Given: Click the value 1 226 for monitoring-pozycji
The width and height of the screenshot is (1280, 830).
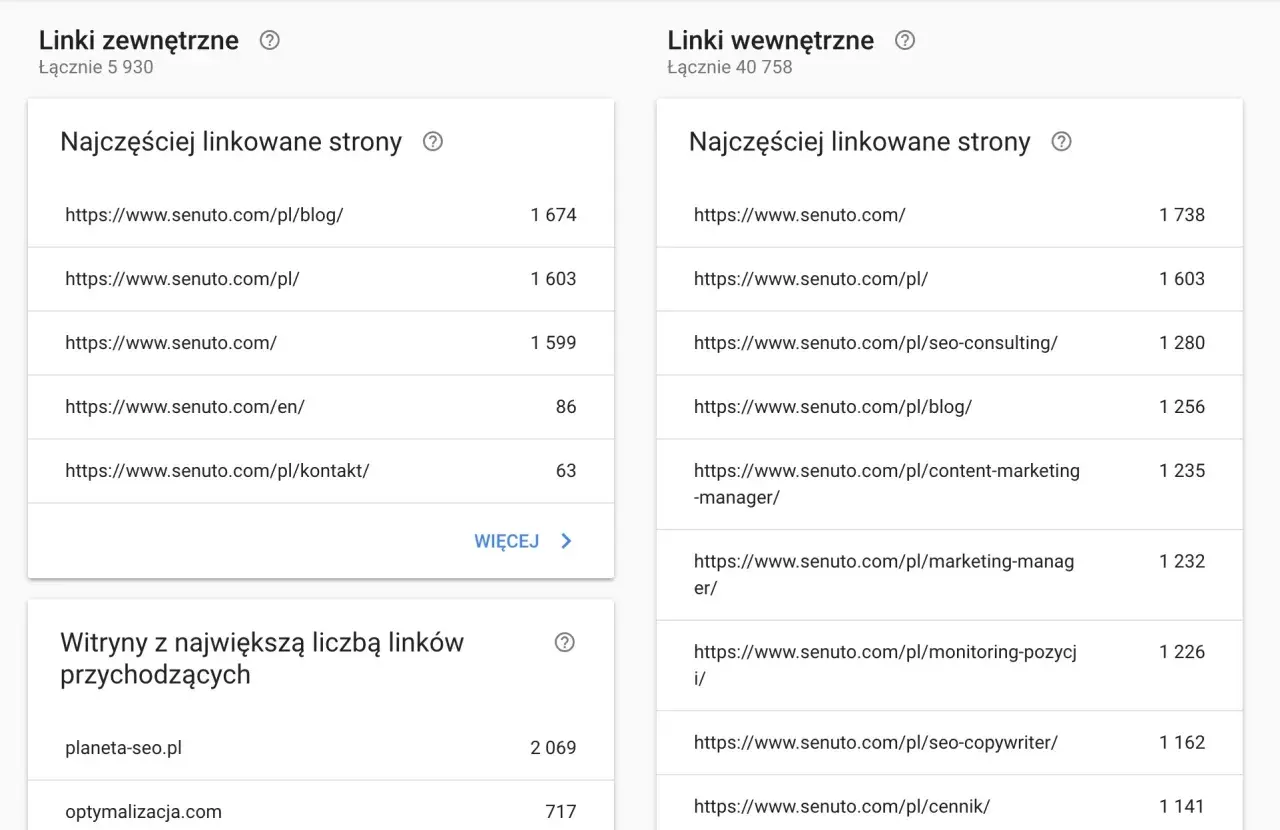Looking at the screenshot, I should (x=1182, y=652).
